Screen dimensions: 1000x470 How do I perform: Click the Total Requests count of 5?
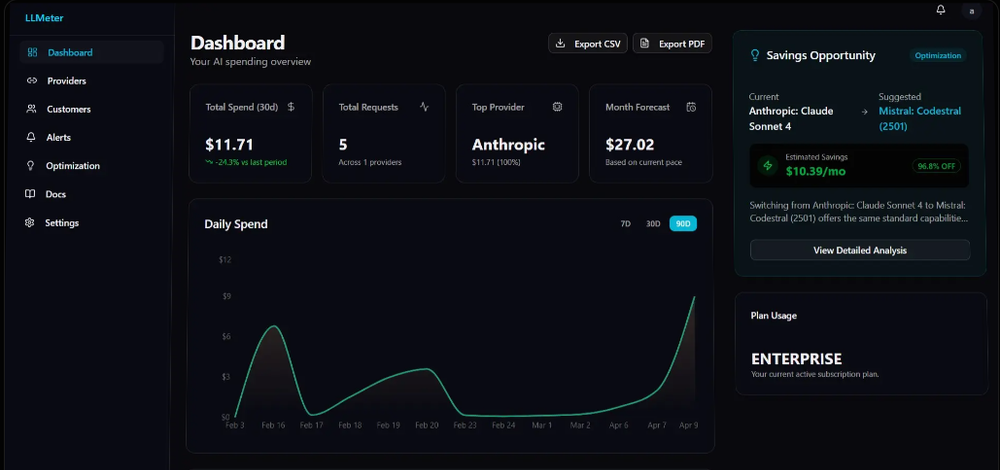(x=343, y=145)
